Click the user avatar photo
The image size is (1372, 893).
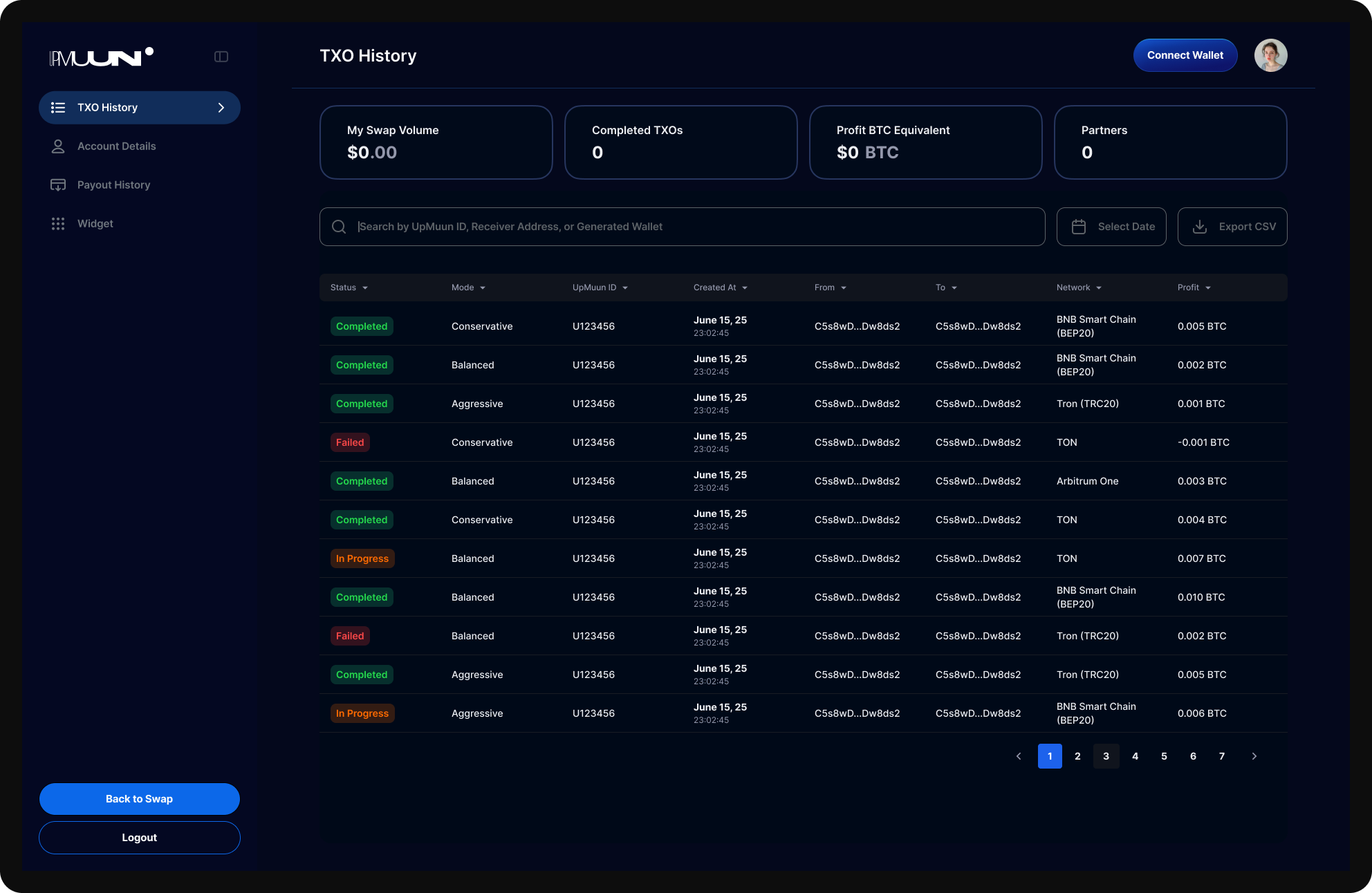click(x=1270, y=55)
